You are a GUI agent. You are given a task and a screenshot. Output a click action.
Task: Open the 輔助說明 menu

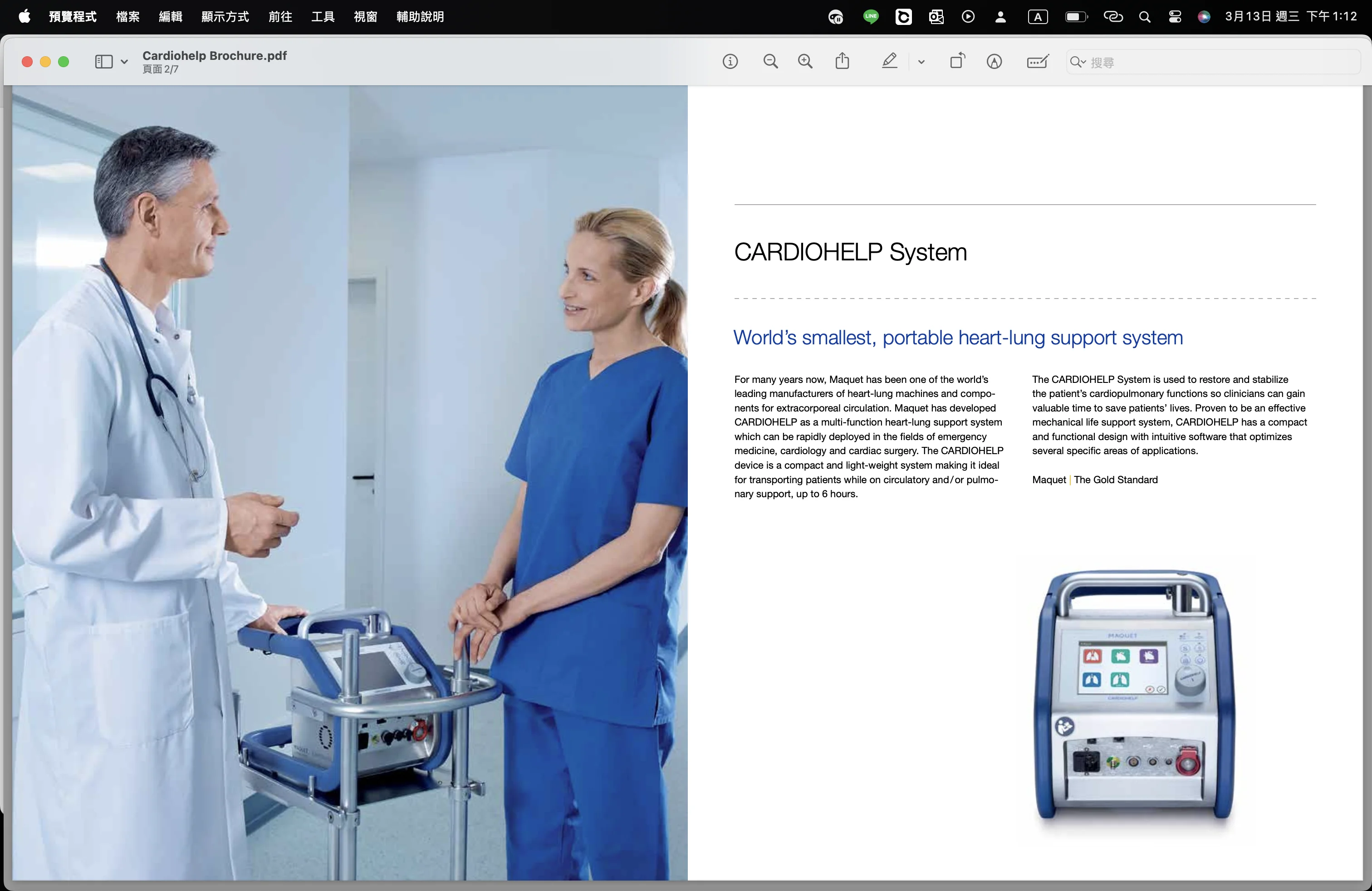pyautogui.click(x=420, y=17)
